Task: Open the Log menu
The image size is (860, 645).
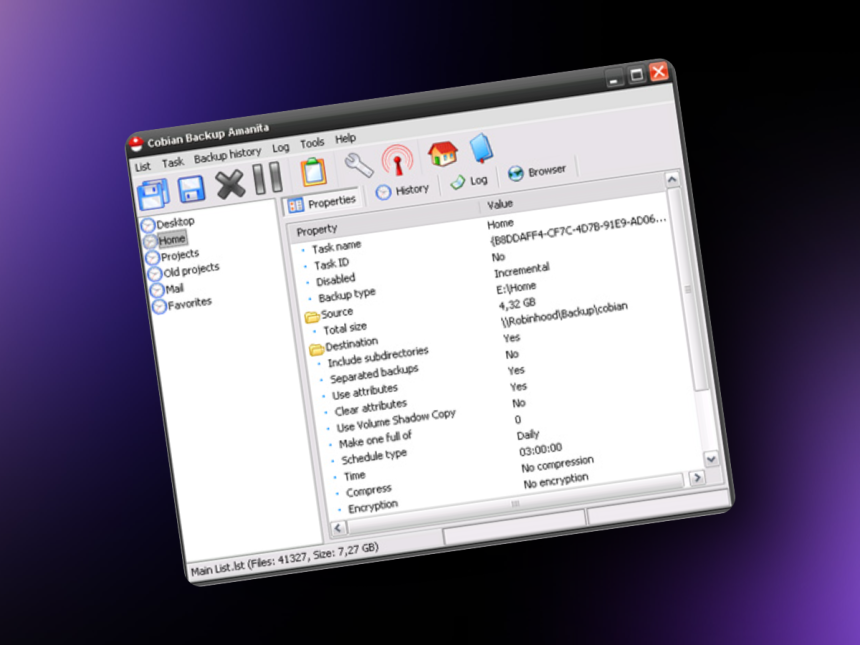Action: (281, 148)
